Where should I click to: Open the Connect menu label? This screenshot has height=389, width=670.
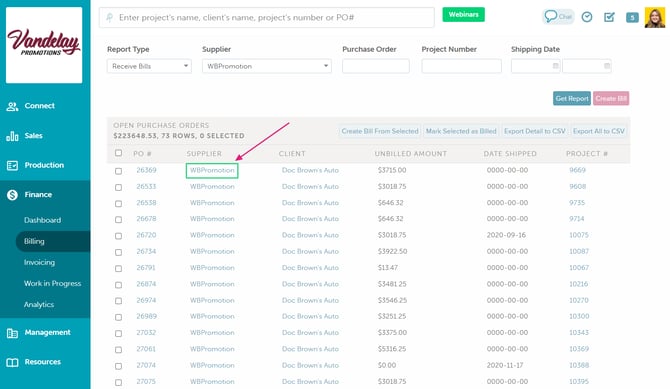39,106
